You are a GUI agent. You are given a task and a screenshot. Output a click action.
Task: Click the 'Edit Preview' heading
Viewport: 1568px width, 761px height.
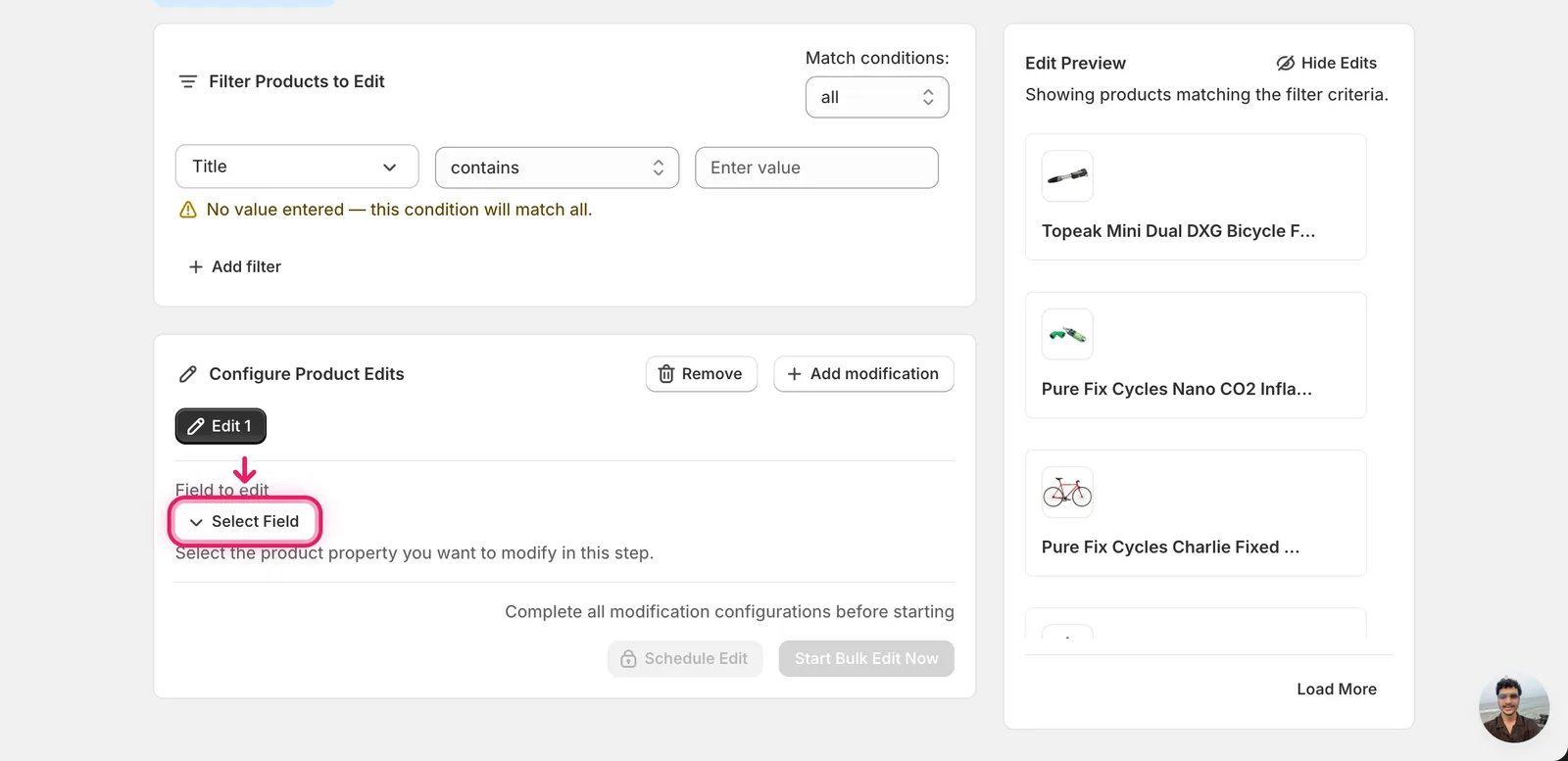1075,63
